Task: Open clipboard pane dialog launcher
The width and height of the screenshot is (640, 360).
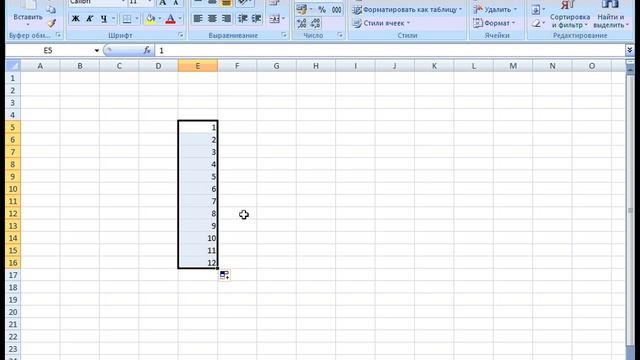Action: point(58,36)
